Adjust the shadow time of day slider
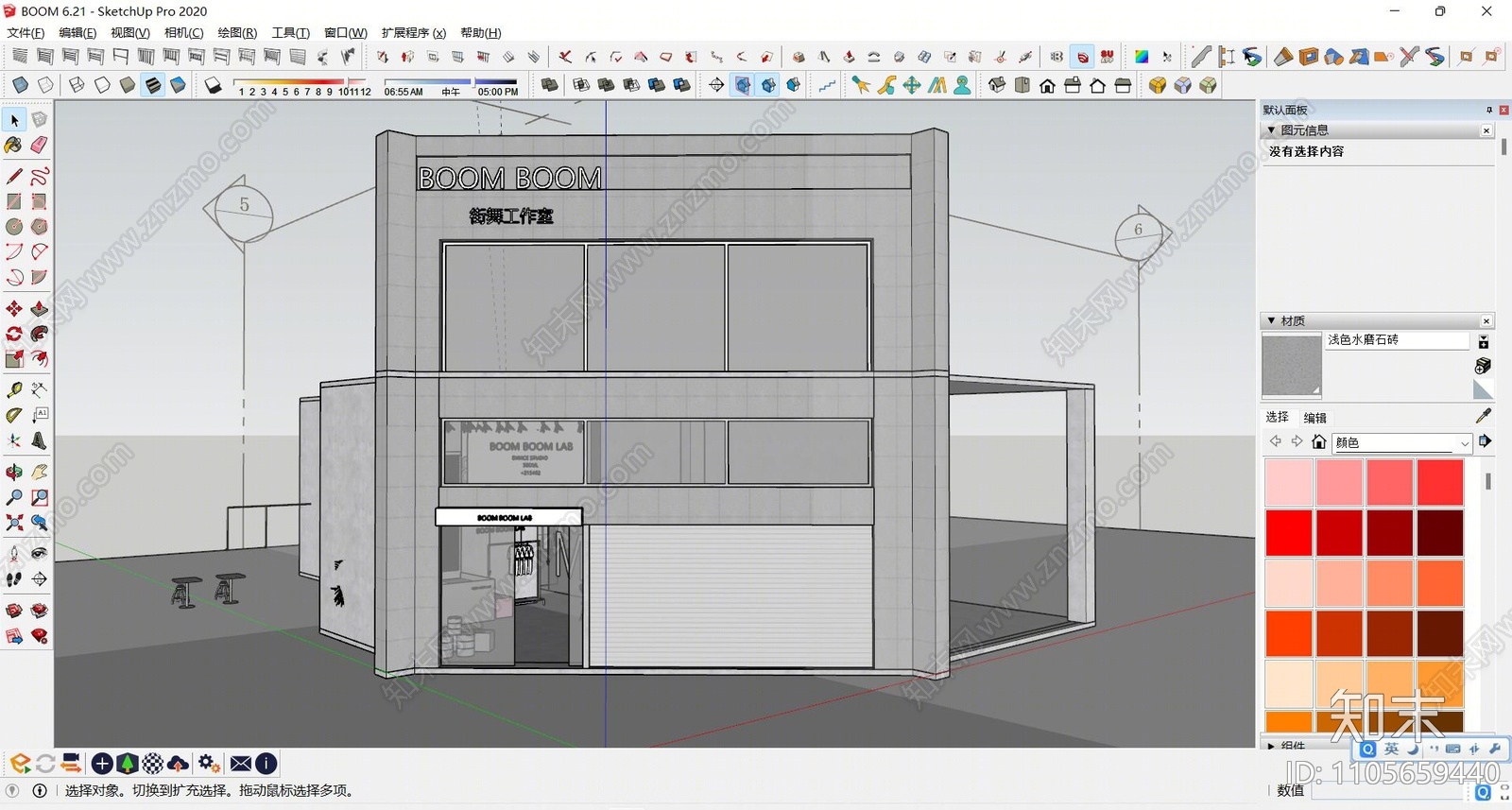Image resolution: width=1512 pixels, height=810 pixels. pyautogui.click(x=451, y=87)
